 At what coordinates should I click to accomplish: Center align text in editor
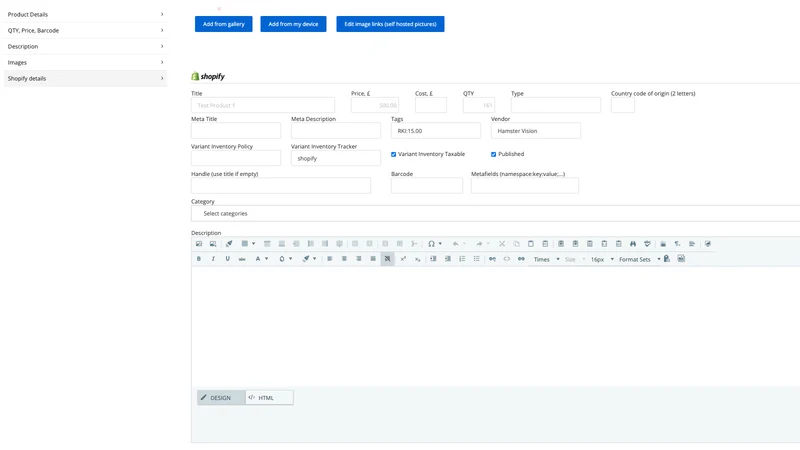coord(344,259)
